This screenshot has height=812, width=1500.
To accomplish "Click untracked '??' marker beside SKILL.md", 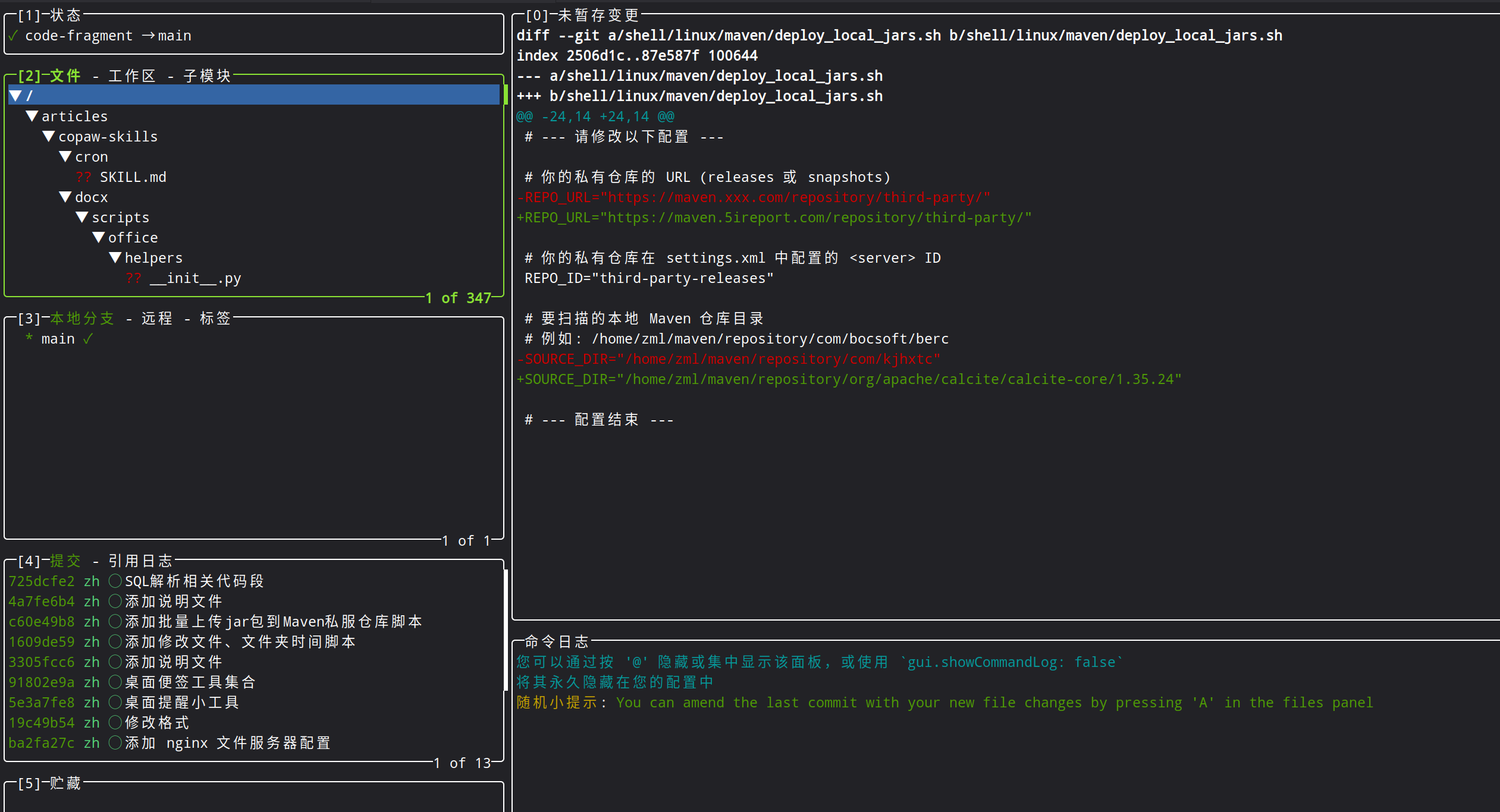I will tap(83, 177).
